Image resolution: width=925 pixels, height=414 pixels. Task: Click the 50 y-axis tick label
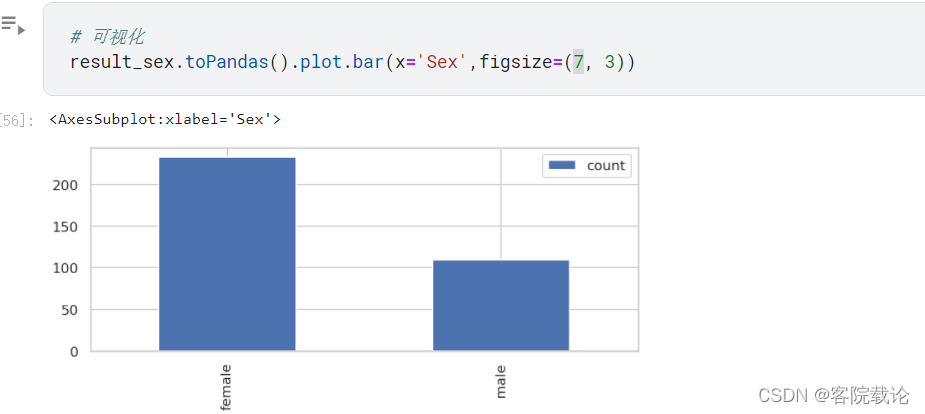[x=69, y=310]
